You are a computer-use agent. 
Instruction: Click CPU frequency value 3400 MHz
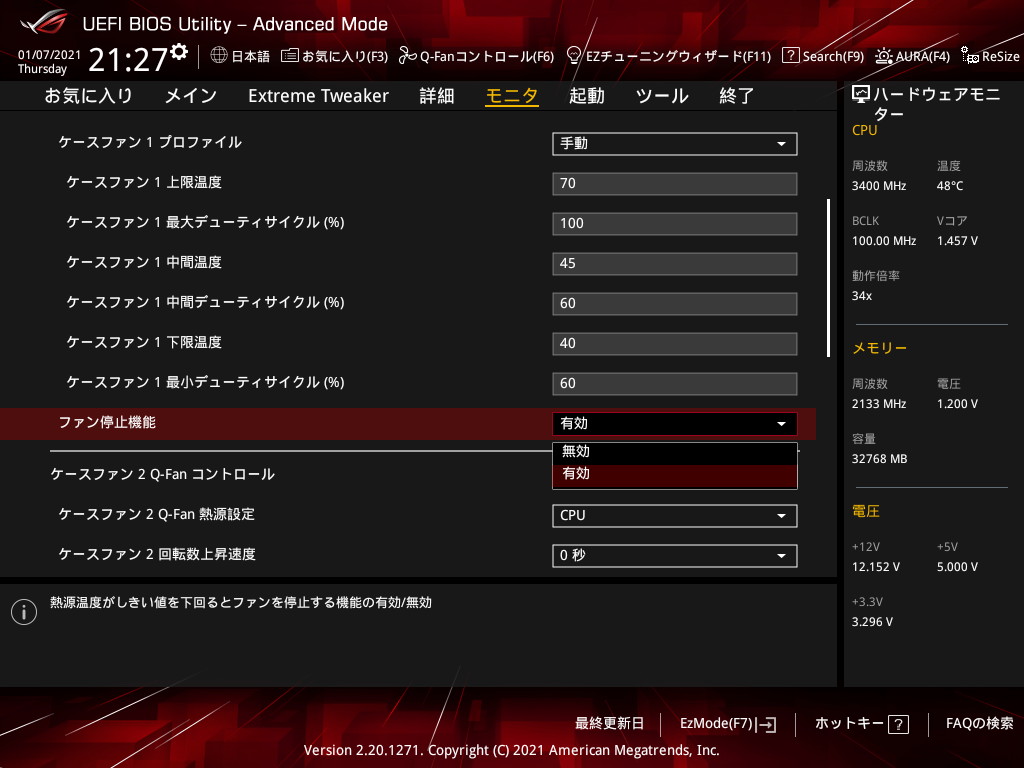point(879,186)
